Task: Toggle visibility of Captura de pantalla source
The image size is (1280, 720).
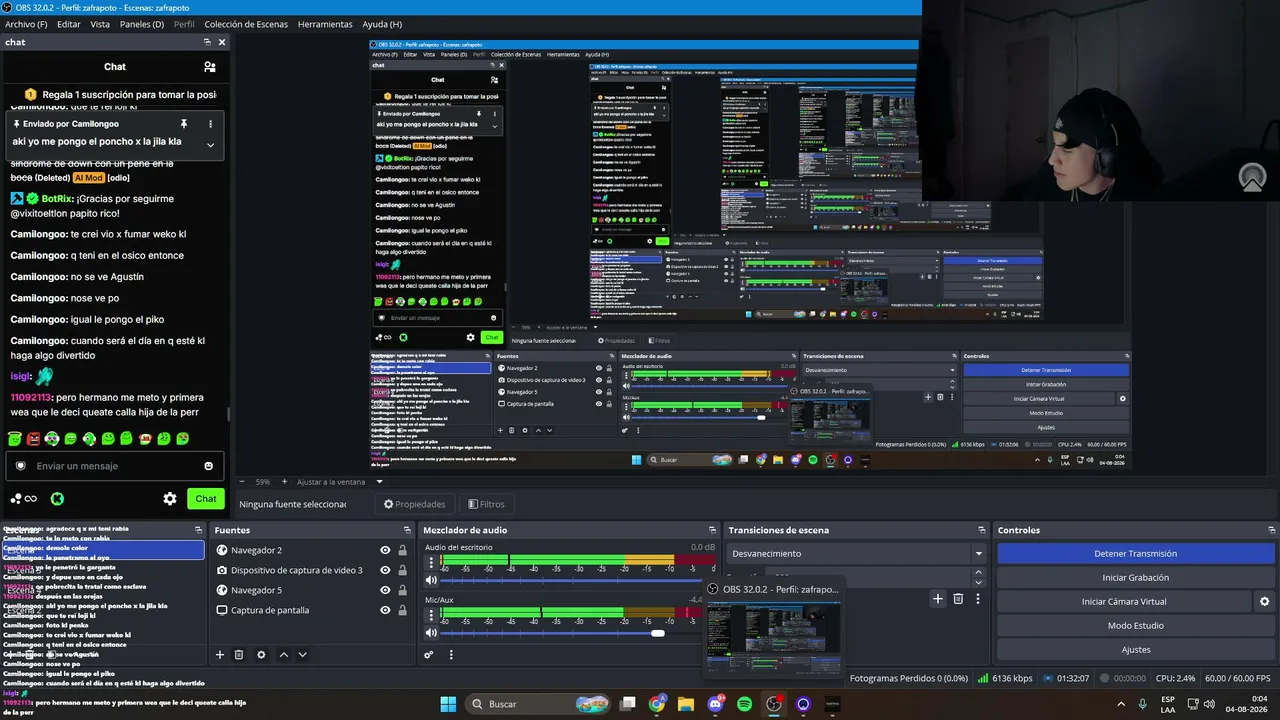Action: pos(385,610)
